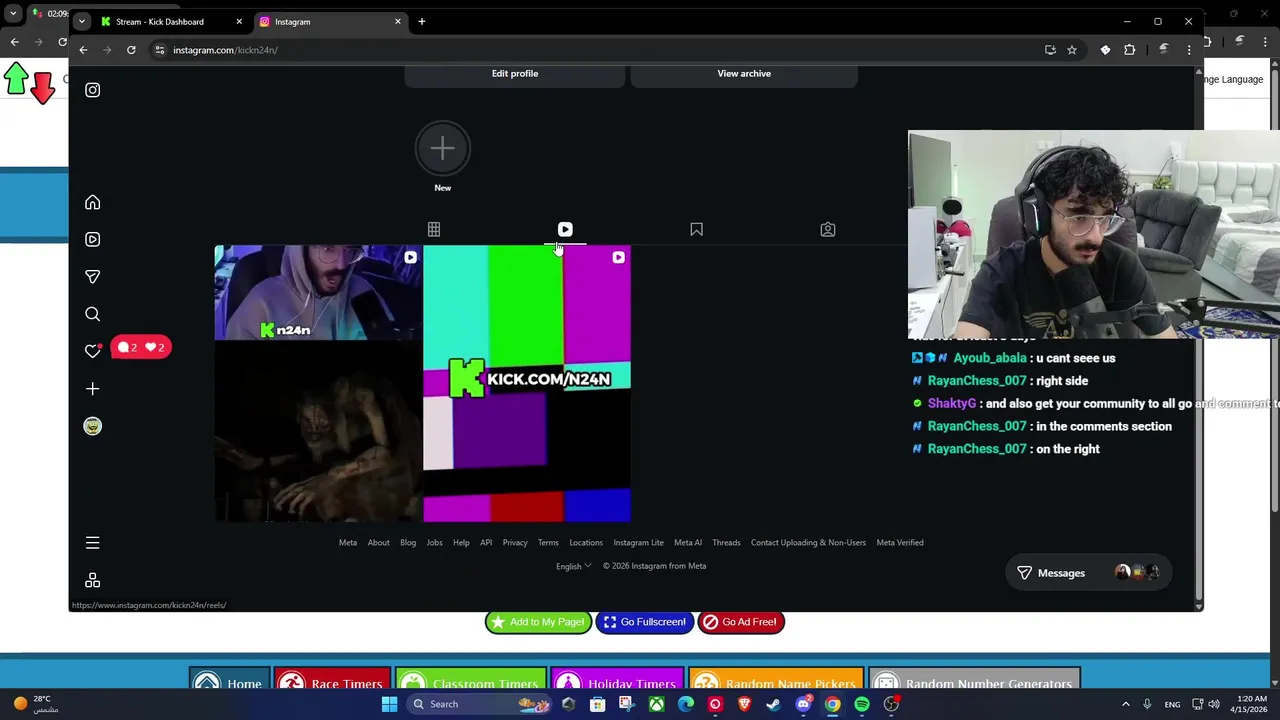Open Notifications heart icon in sidebar
The height and width of the screenshot is (720, 1280).
coord(92,351)
